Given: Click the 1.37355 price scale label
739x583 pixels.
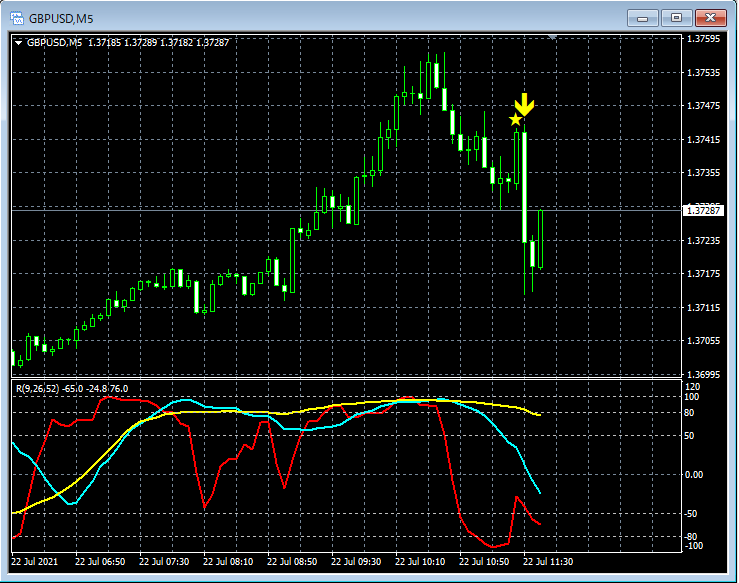Looking at the screenshot, I should pyautogui.click(x=703, y=172).
